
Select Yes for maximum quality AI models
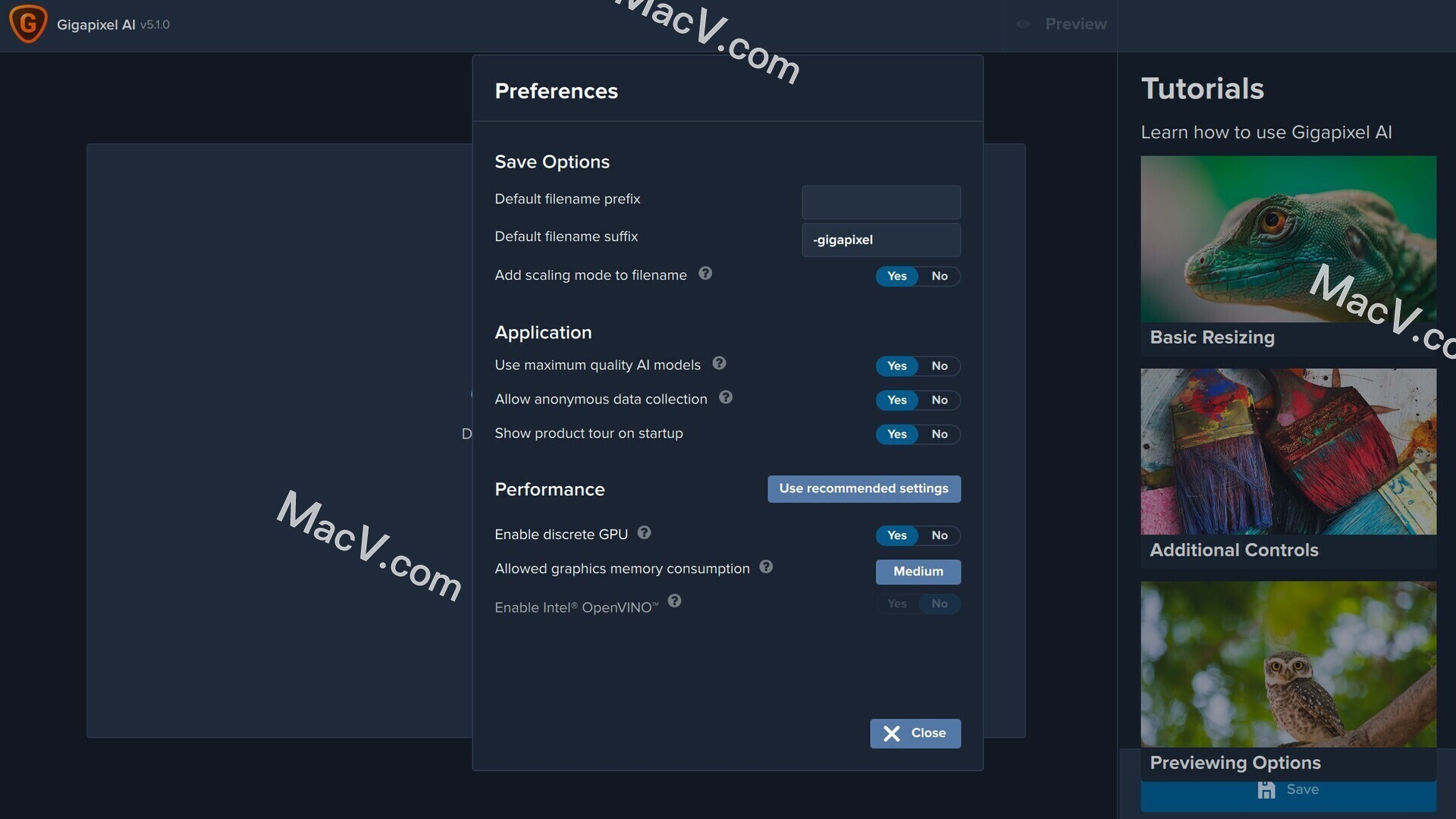click(896, 366)
